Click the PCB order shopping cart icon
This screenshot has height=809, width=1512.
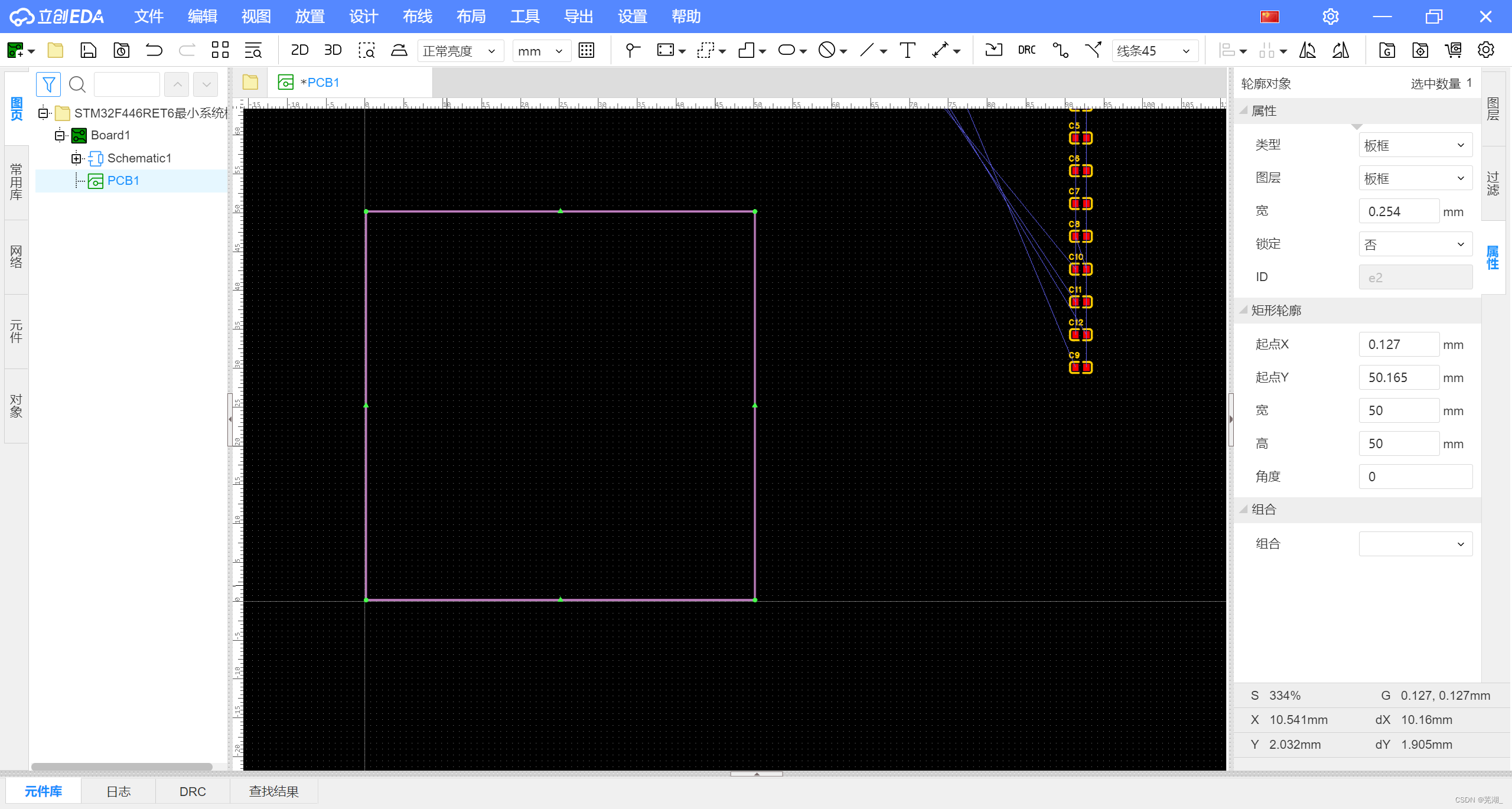(x=1453, y=51)
